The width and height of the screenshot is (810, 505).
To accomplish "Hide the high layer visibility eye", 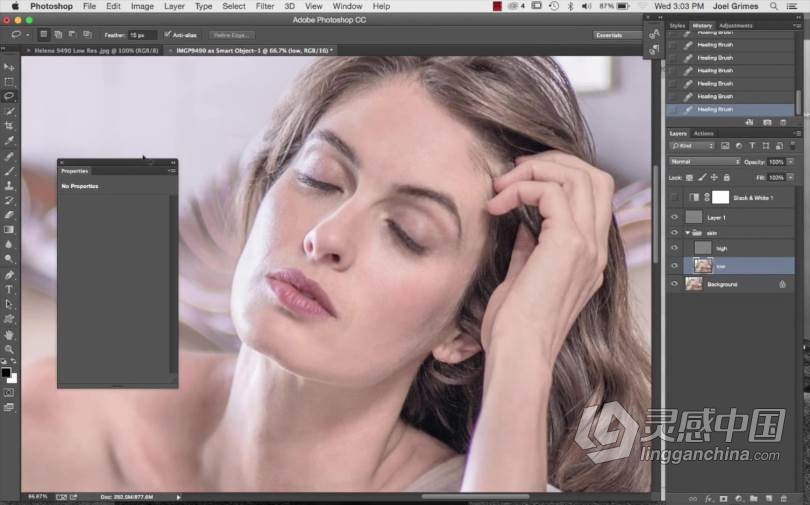I will click(674, 248).
